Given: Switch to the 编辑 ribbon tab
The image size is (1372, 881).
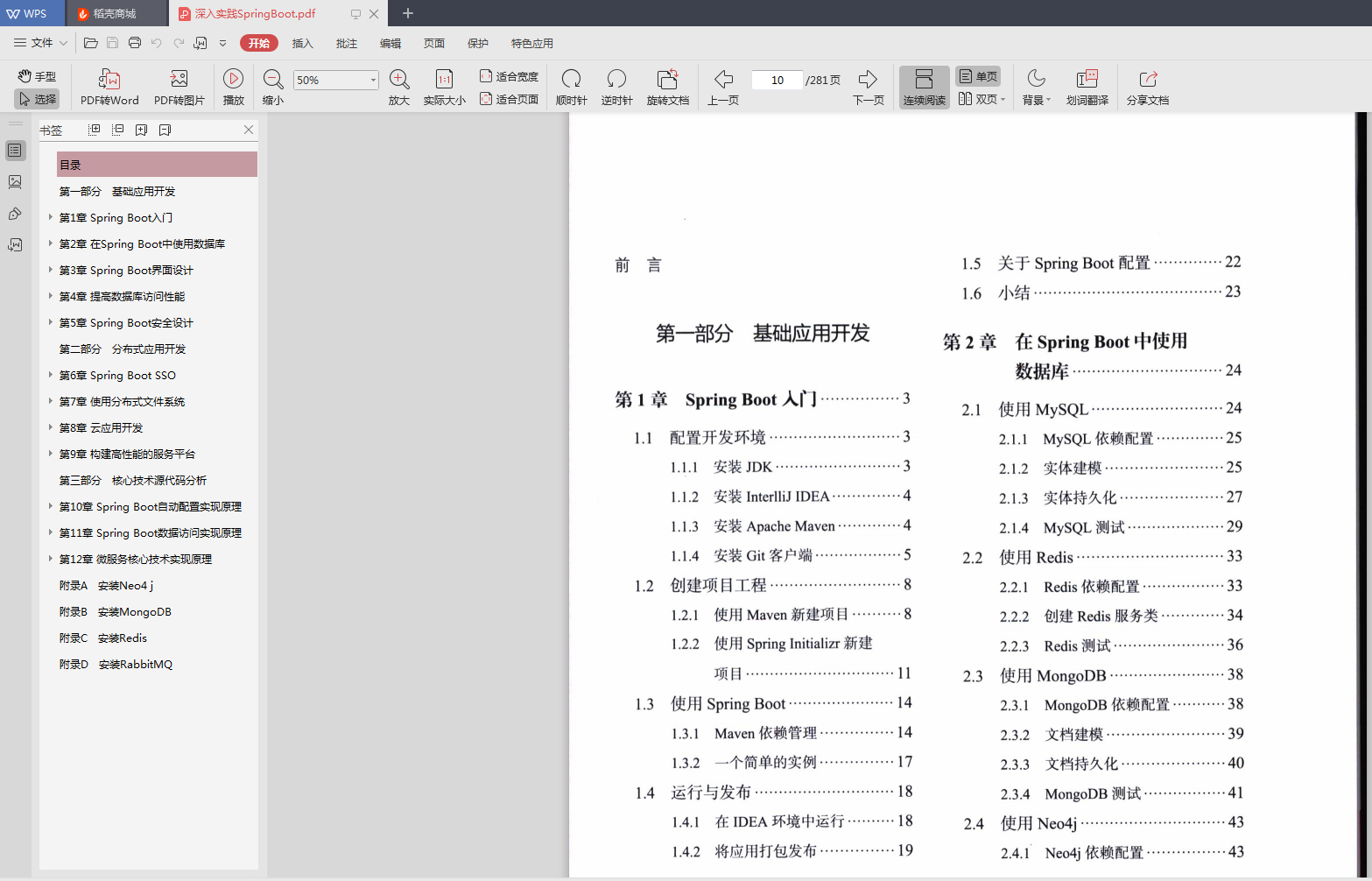Looking at the screenshot, I should point(390,43).
